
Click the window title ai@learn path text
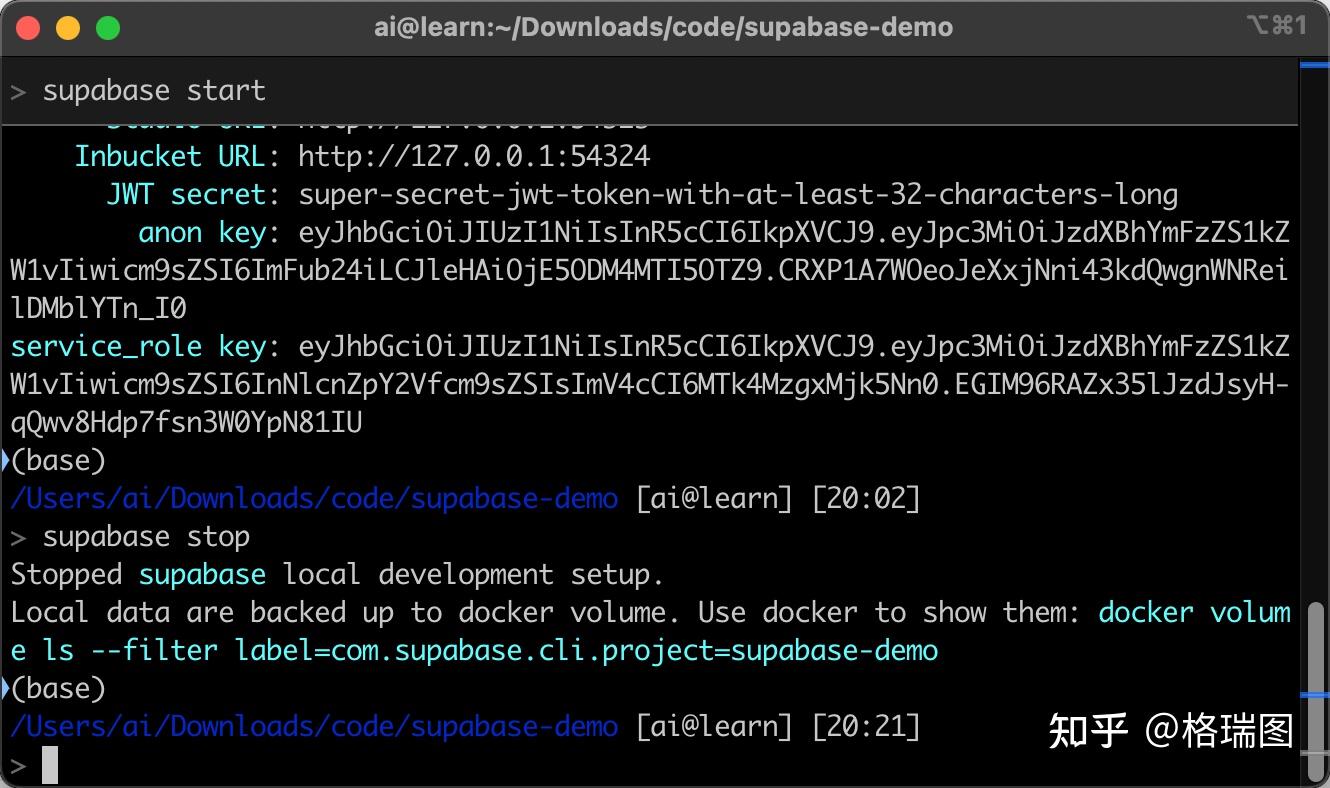[663, 27]
